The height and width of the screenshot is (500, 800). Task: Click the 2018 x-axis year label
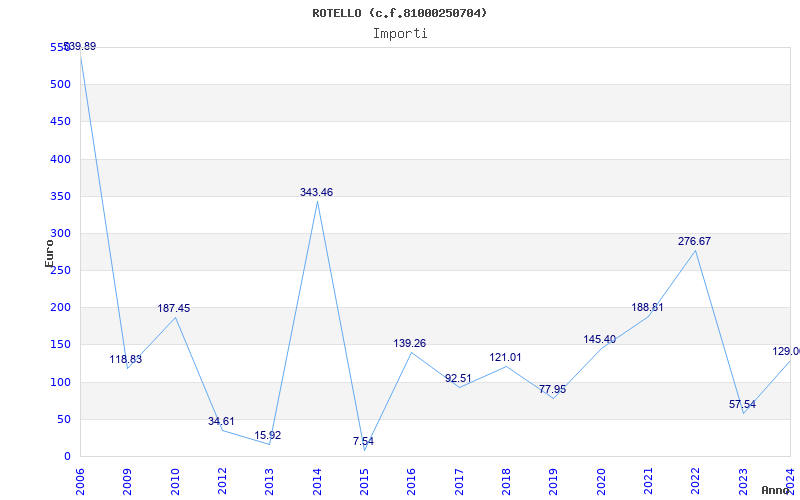[x=506, y=482]
